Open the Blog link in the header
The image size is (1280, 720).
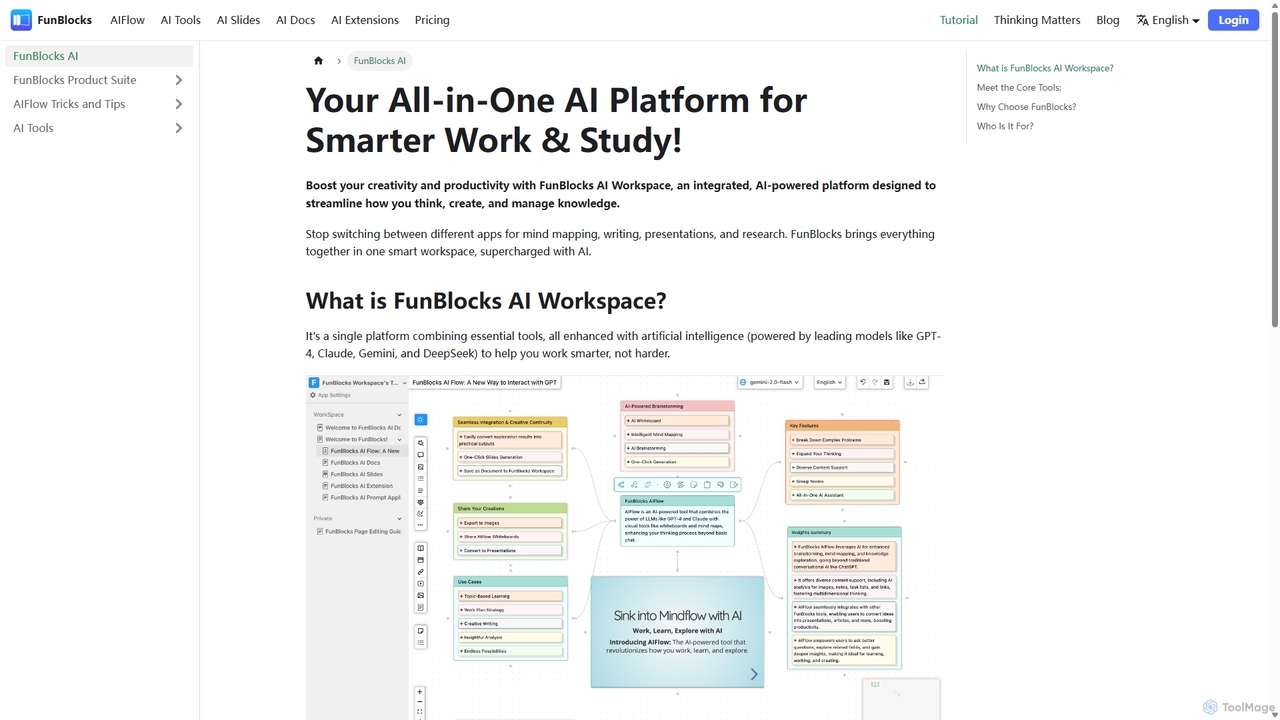click(1108, 20)
